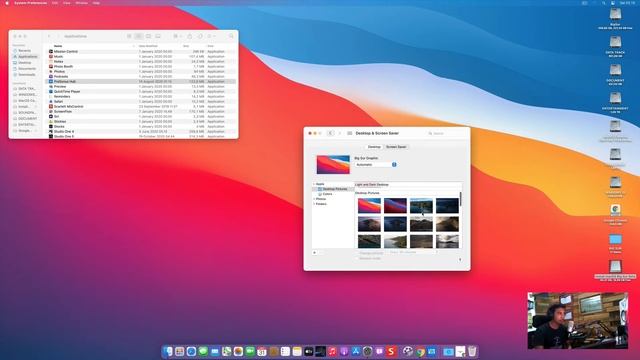Screen dimensions: 640x360
Task: Toggle the Change picture checkbox
Action: [357, 253]
